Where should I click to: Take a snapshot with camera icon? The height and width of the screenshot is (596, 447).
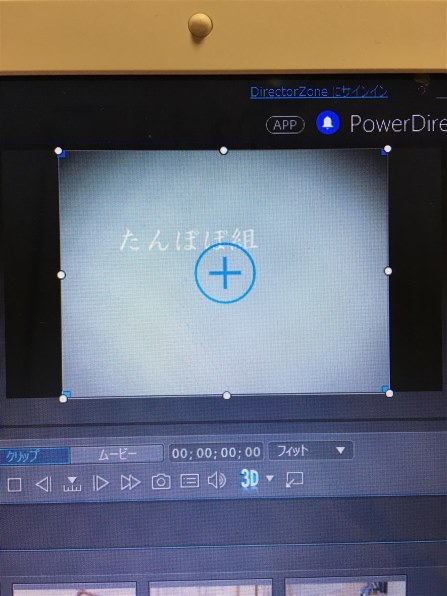point(161,482)
